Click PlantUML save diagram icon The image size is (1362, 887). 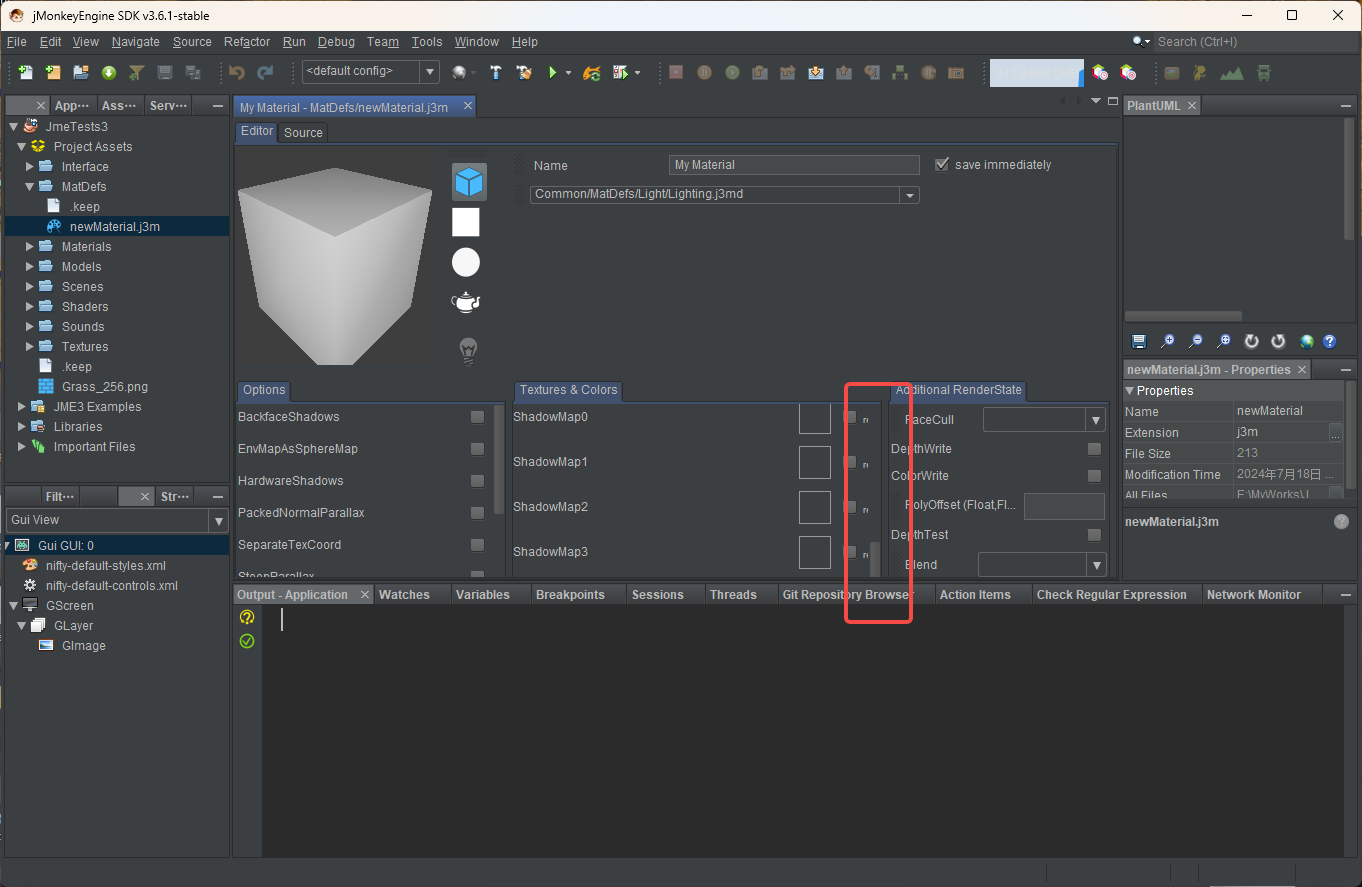click(x=1139, y=341)
